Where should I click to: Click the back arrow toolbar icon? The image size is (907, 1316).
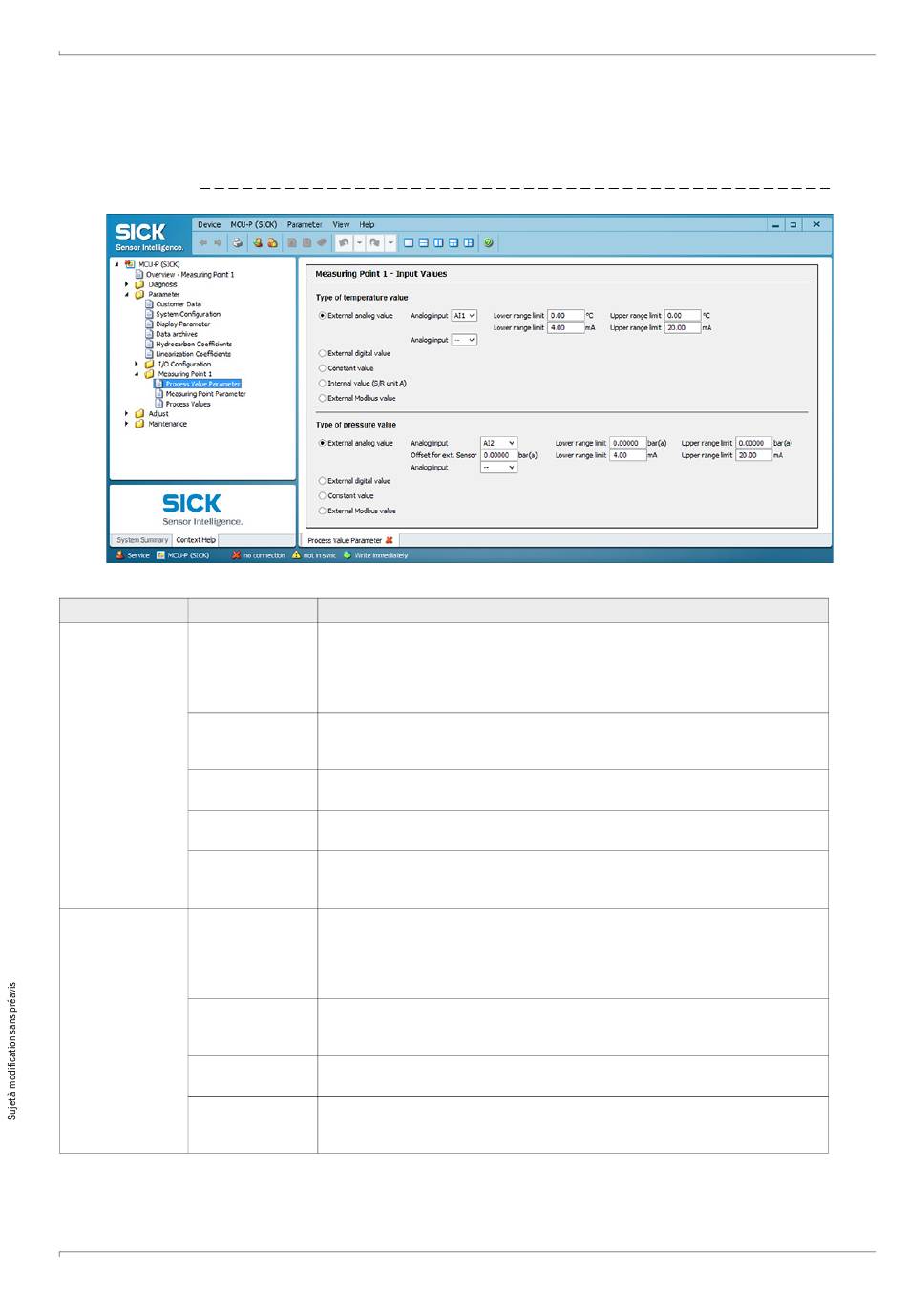202,243
